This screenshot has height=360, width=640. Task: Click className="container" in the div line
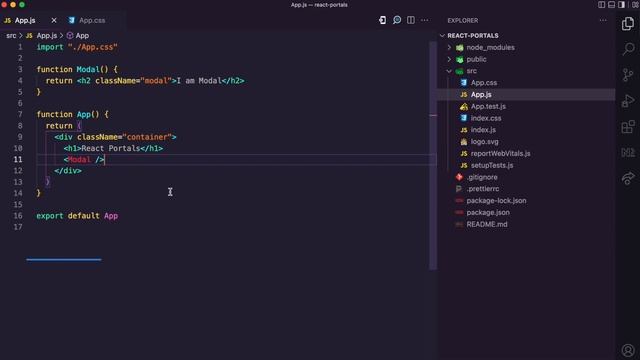(124, 137)
